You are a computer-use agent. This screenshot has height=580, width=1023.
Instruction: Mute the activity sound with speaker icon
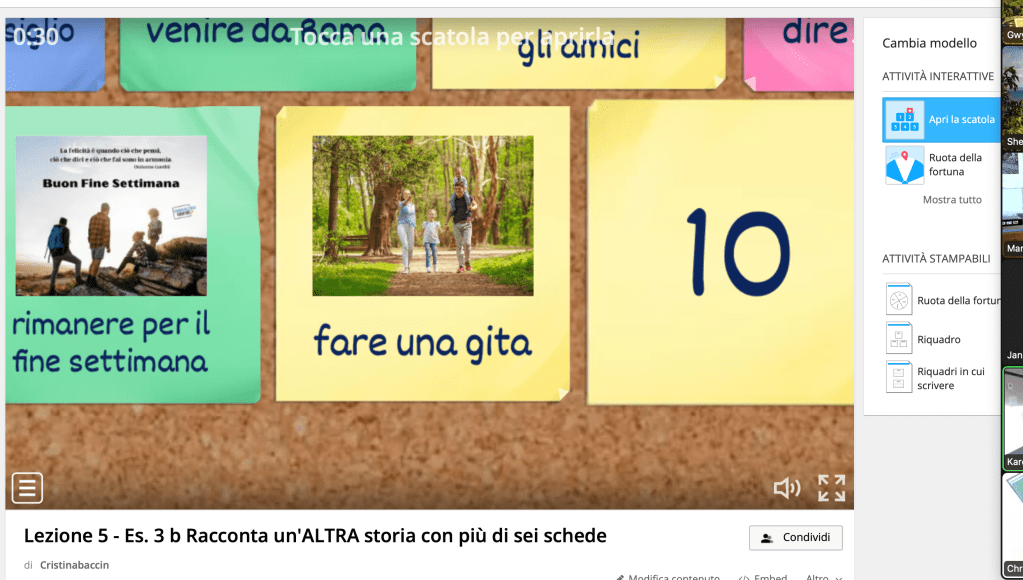coord(786,488)
